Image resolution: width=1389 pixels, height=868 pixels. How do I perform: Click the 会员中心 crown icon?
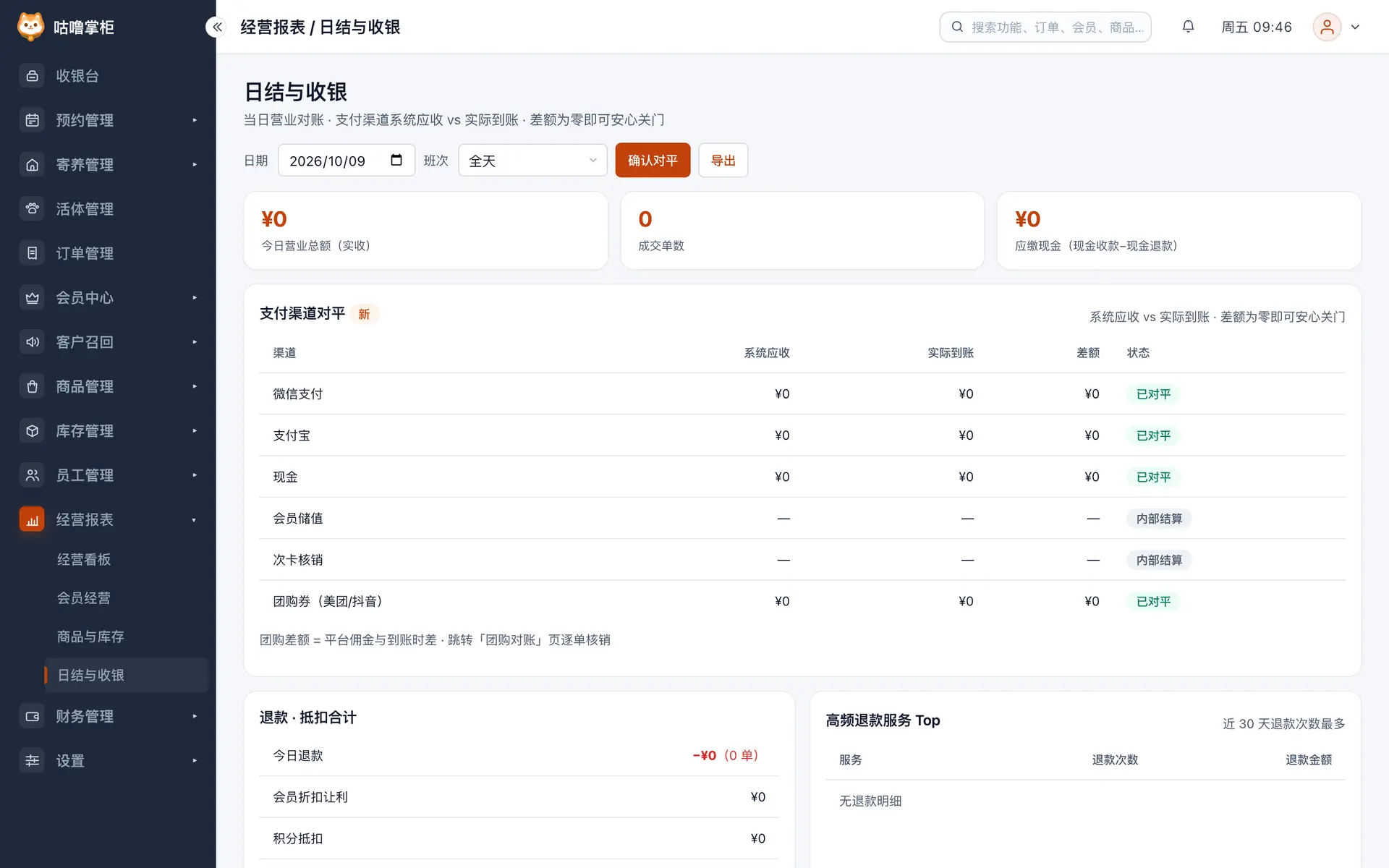(x=32, y=298)
